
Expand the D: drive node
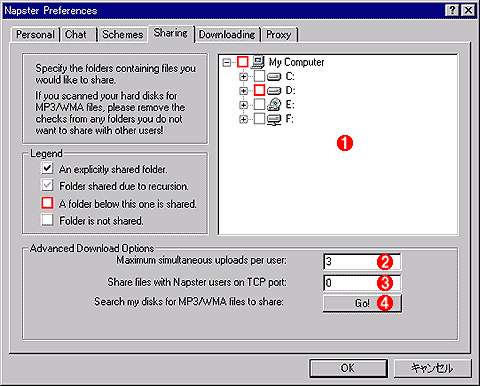click(x=243, y=91)
